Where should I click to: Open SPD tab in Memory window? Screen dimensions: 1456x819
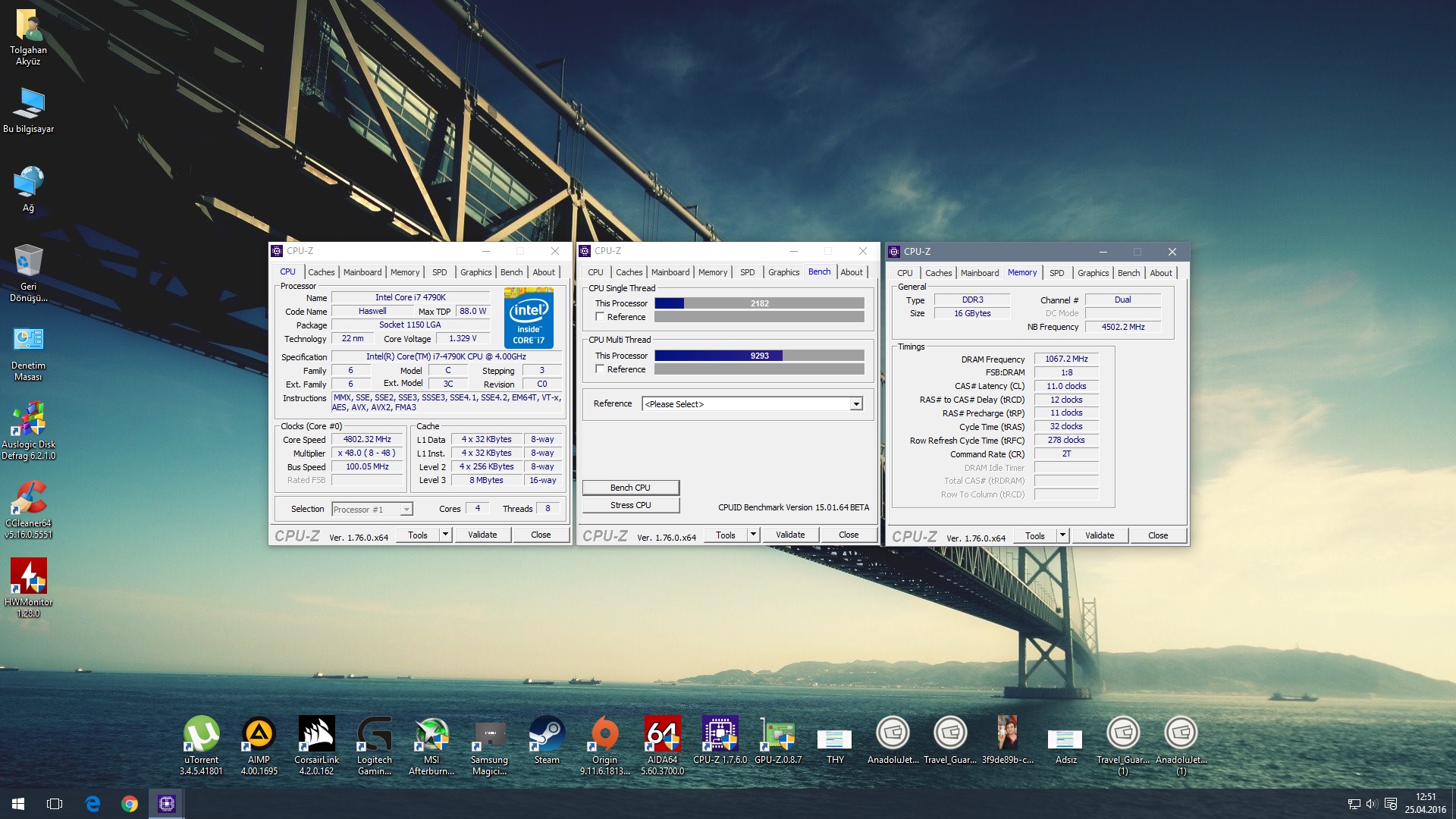(x=1056, y=273)
